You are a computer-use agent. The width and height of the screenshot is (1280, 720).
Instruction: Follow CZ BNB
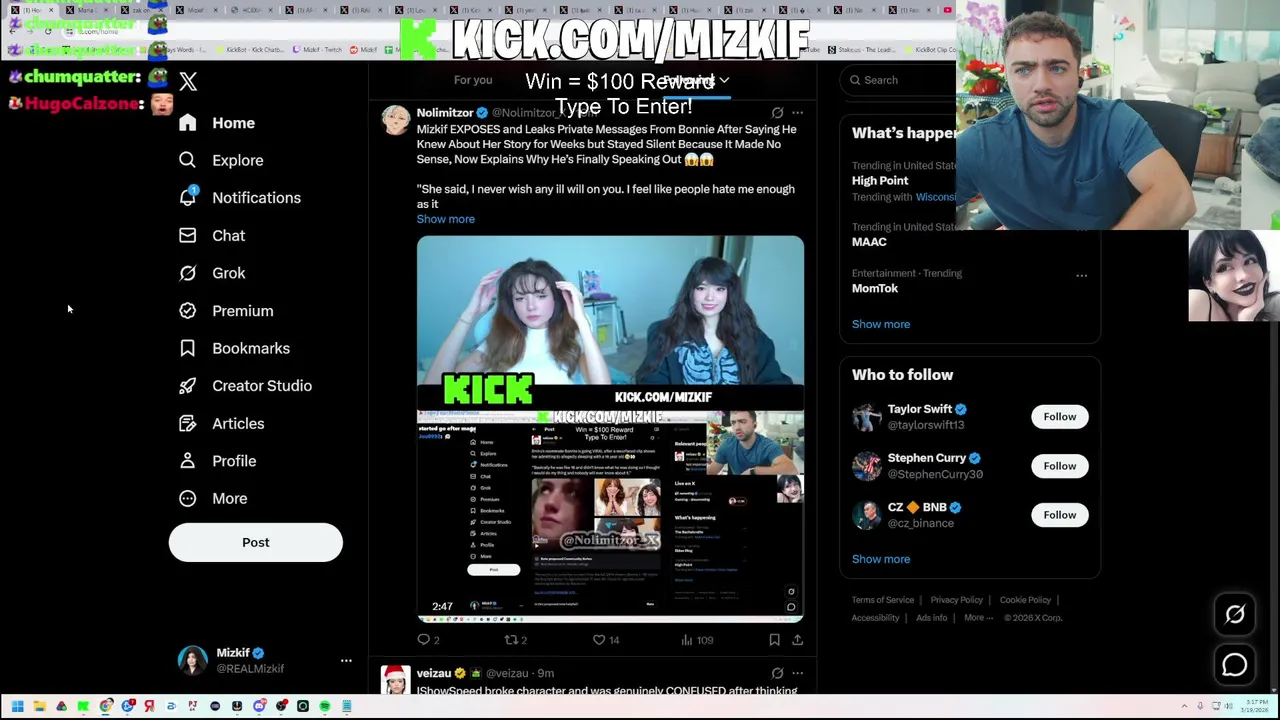(1060, 515)
